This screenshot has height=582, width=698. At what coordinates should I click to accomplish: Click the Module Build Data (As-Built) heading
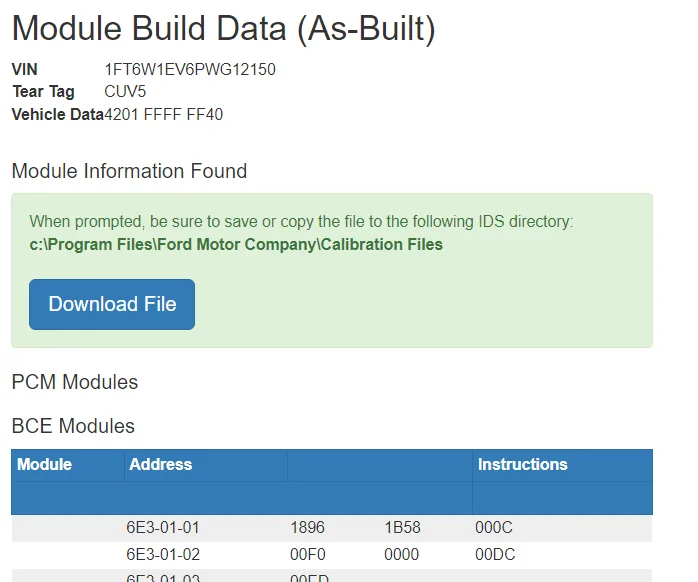coord(223,29)
